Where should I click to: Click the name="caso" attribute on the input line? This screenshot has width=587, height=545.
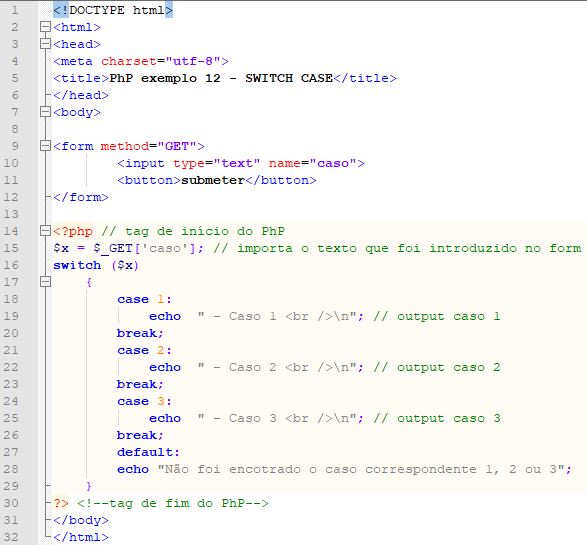[312, 163]
